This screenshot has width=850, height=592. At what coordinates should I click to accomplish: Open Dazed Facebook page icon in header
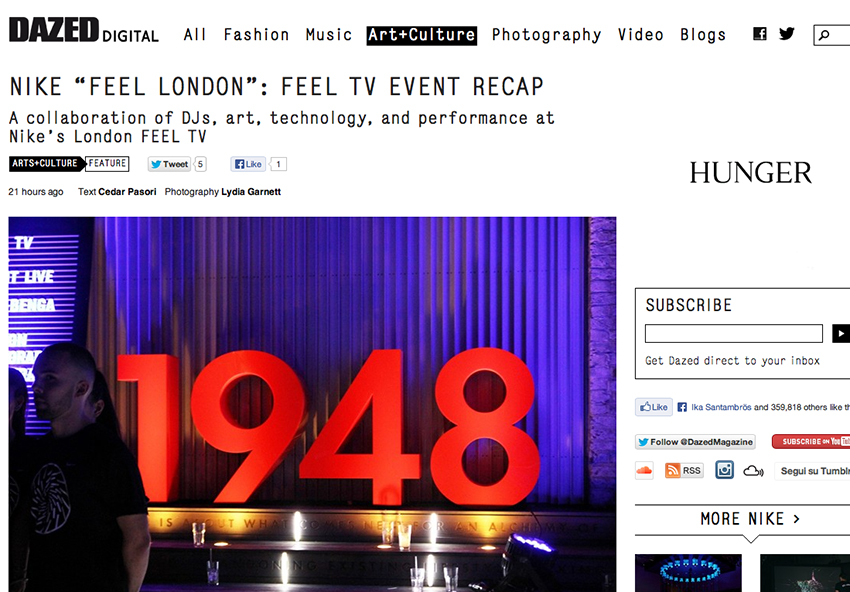click(760, 34)
